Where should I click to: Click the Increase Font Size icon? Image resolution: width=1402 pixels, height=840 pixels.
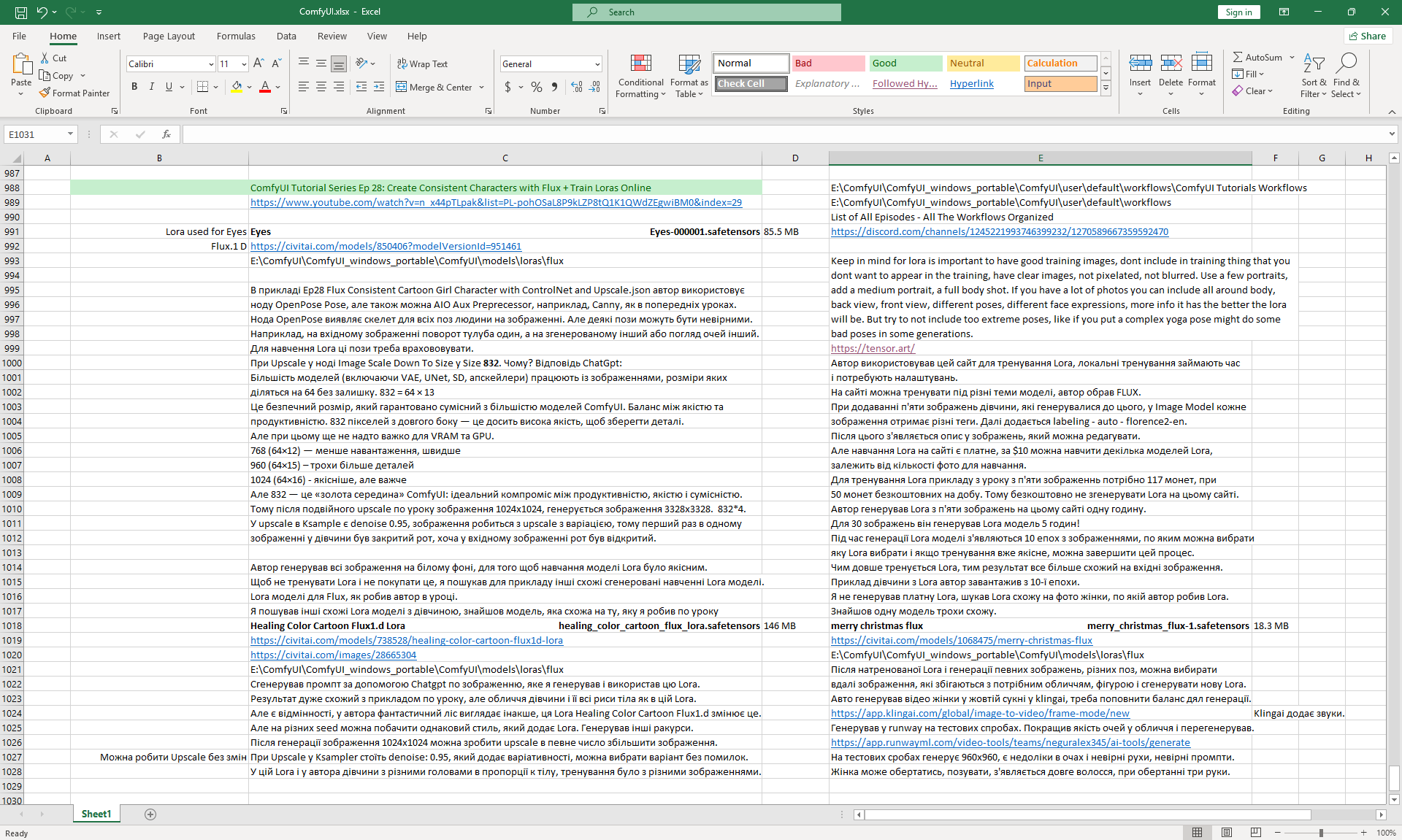point(258,63)
